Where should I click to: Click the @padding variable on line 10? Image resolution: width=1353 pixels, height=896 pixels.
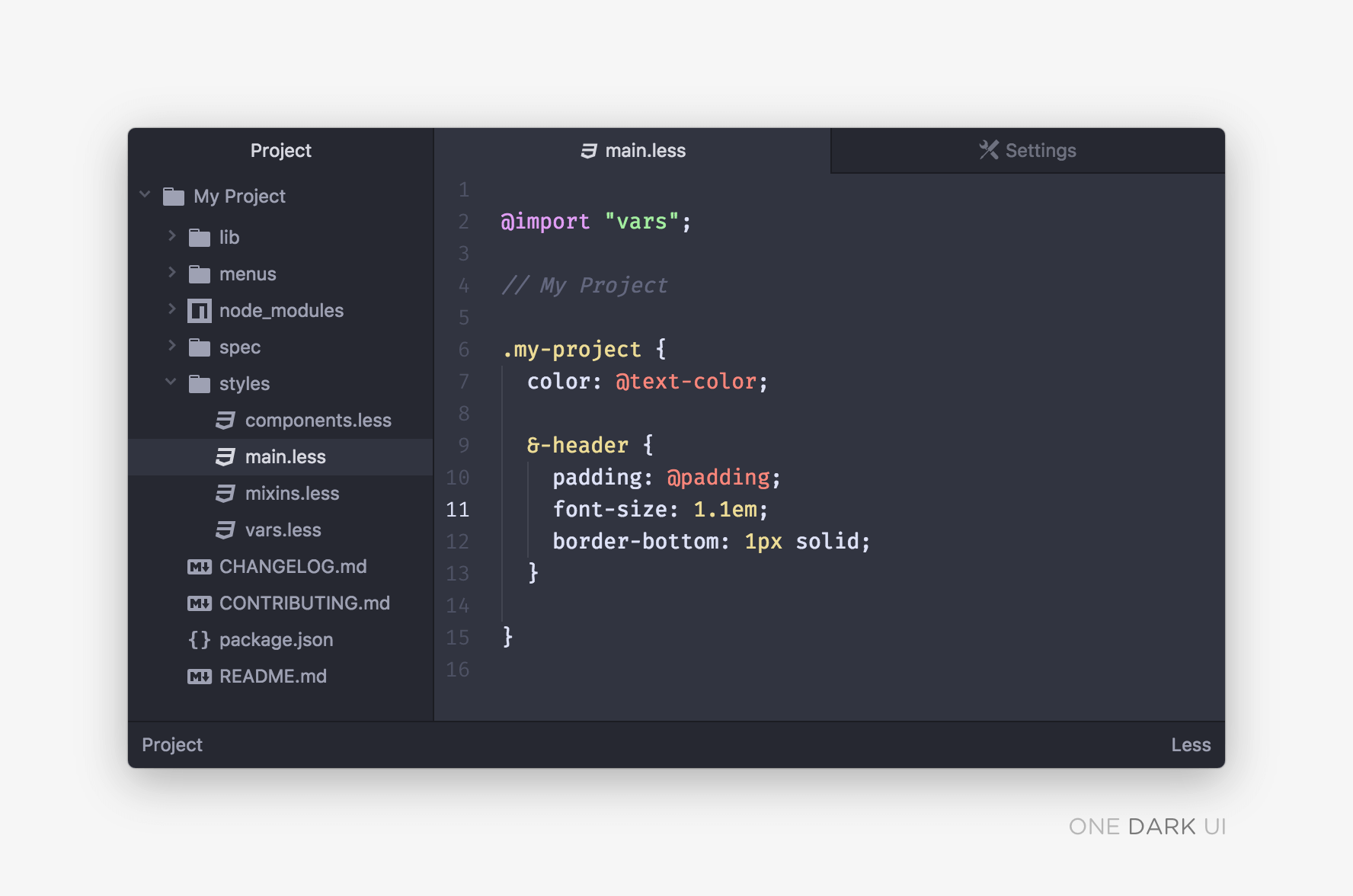[x=718, y=478]
